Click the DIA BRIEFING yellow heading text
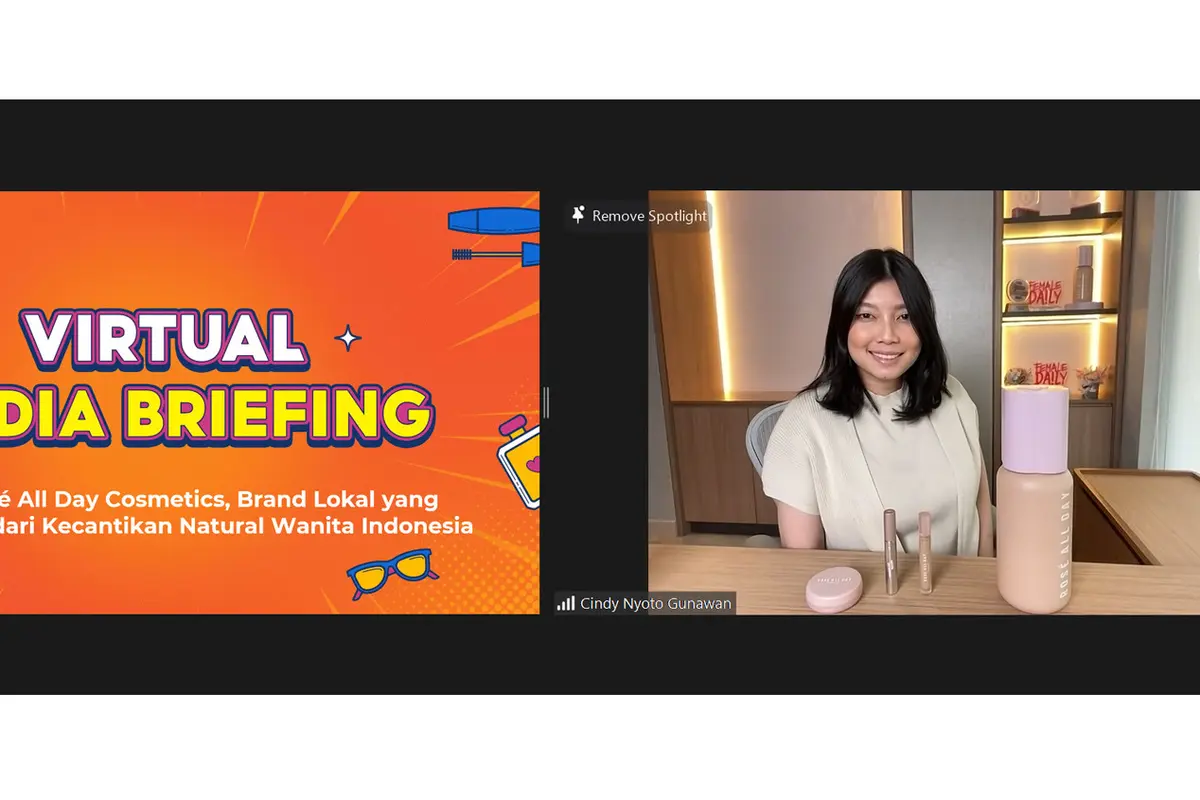This screenshot has width=1200, height=800. tap(215, 413)
